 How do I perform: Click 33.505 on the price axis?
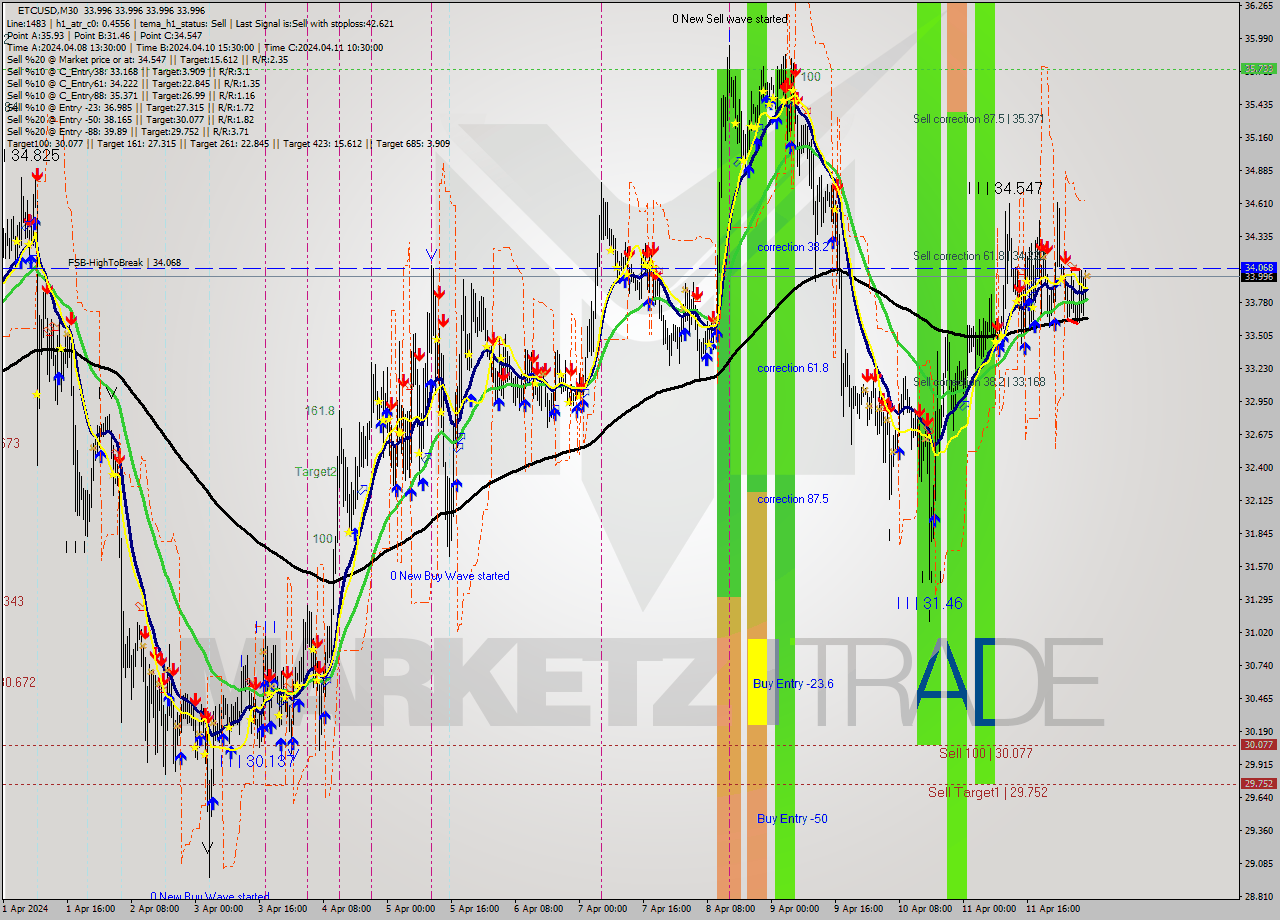point(1258,336)
